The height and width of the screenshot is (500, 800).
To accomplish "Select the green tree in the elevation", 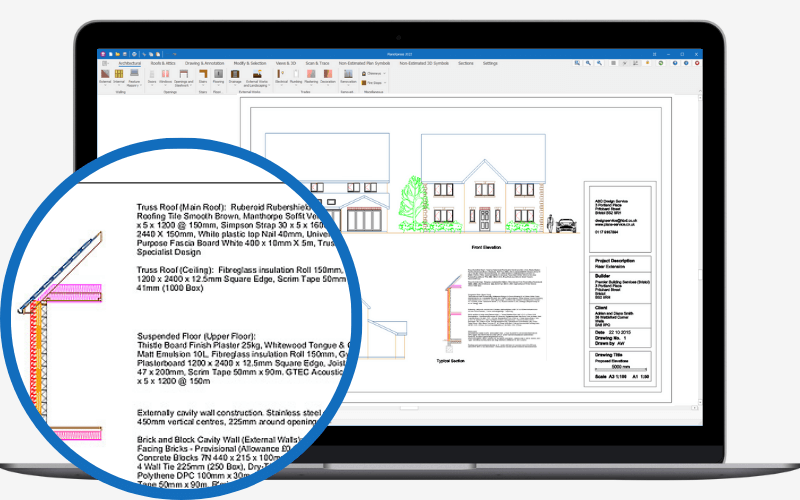I will 413,203.
